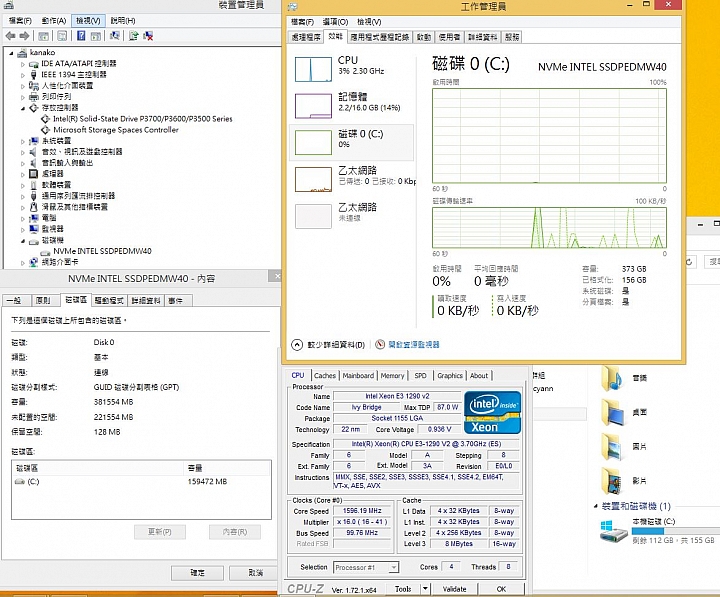Viewport: 720px width, 597px height.
Task: Switch to Graphics tab in CPU-Z
Action: click(450, 376)
